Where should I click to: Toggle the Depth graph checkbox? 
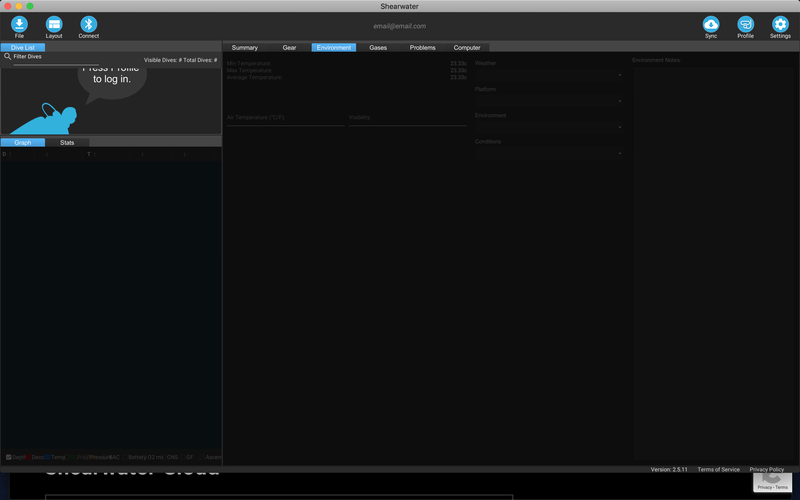coord(8,457)
